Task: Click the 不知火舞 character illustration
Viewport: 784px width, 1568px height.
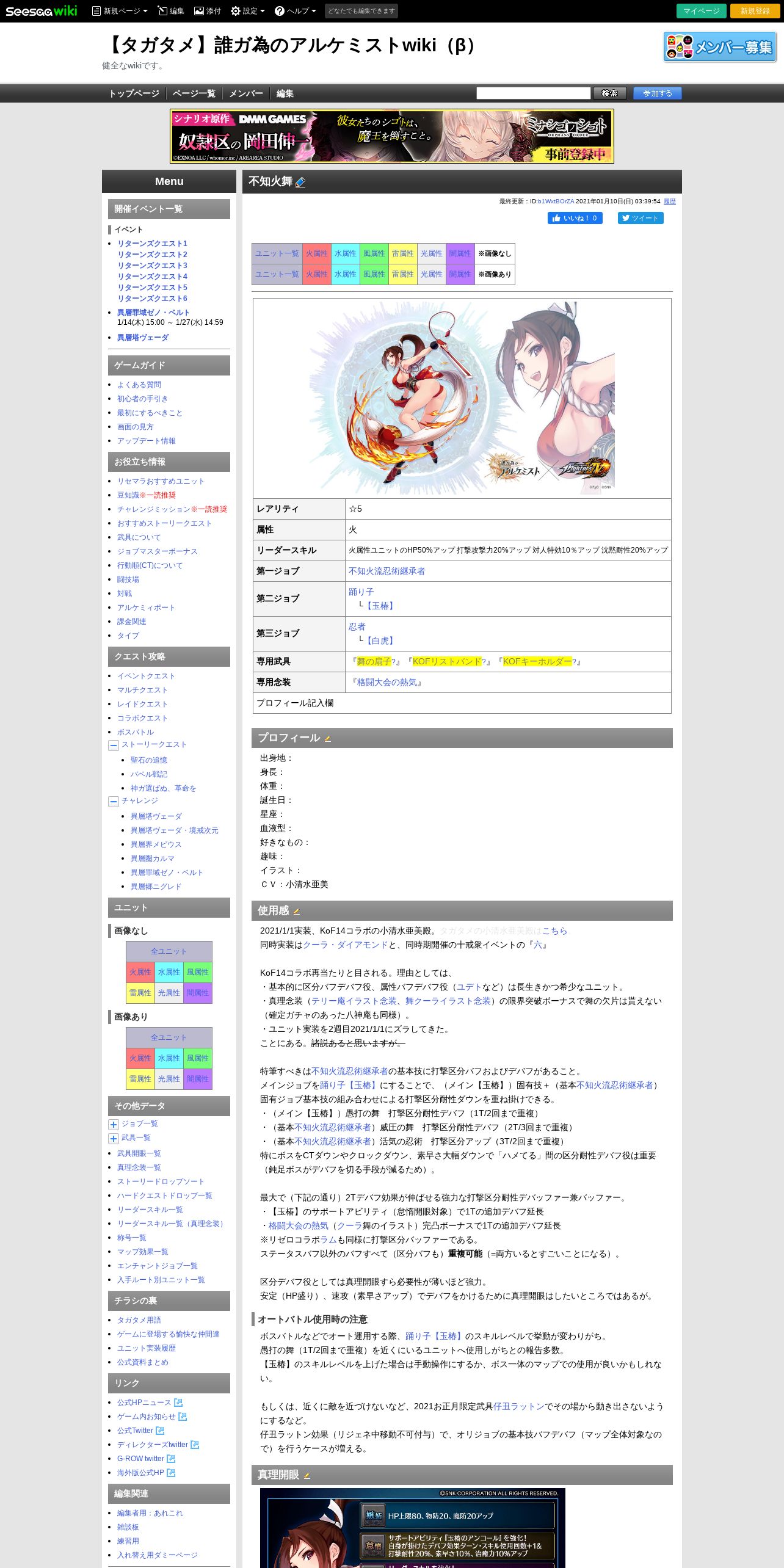Action: click(x=462, y=398)
